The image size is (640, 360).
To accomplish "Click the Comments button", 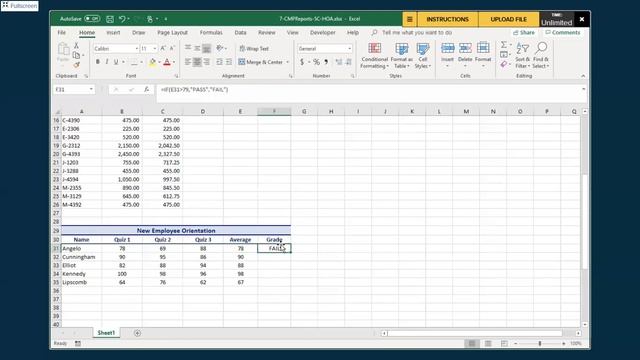I will coord(562,32).
